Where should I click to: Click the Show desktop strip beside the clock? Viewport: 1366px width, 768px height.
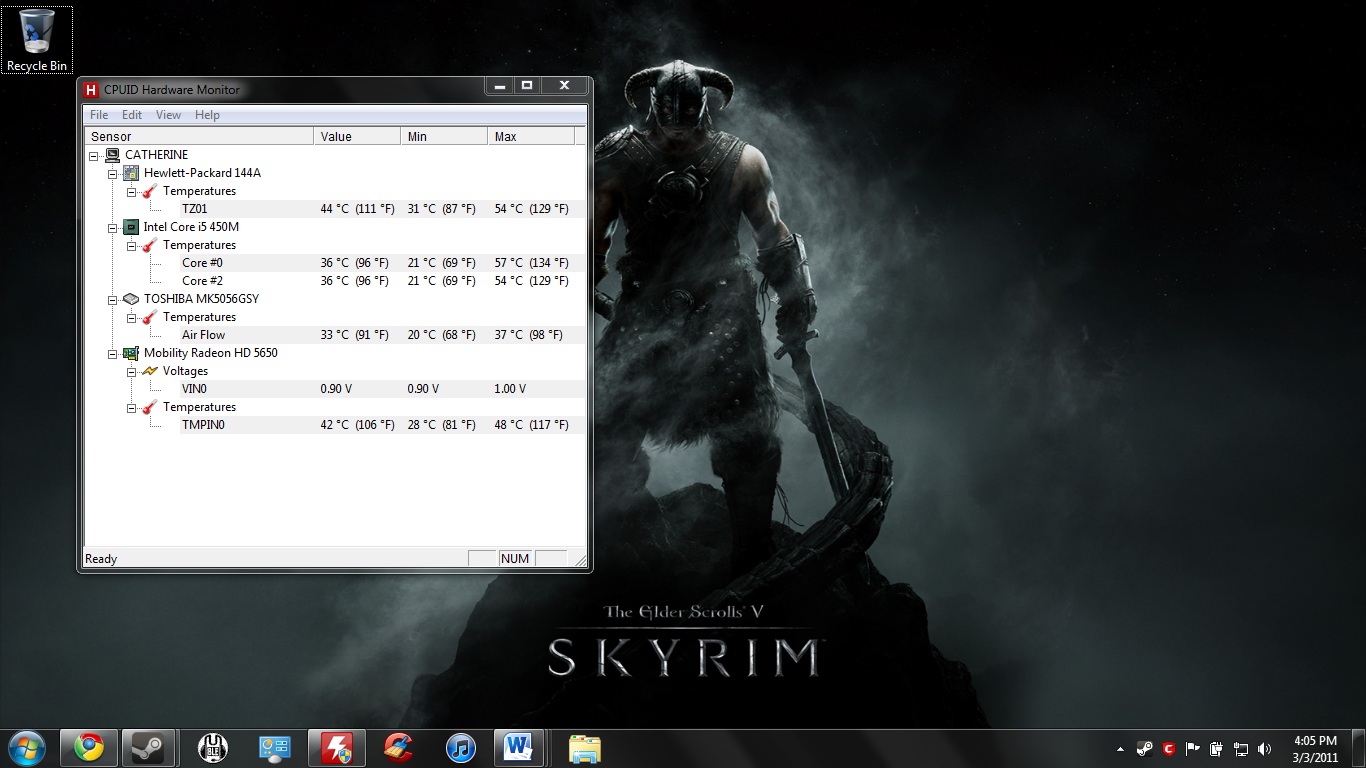coord(1358,748)
